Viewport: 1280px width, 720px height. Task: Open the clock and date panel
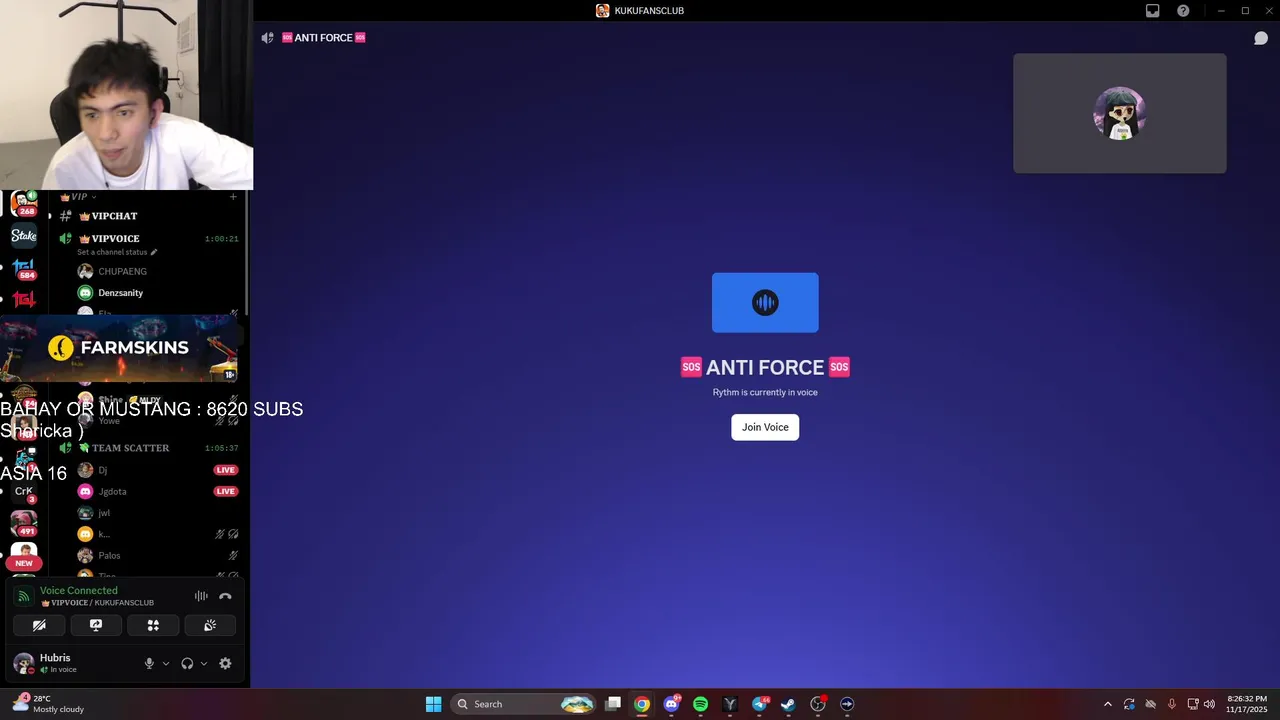pos(1246,704)
